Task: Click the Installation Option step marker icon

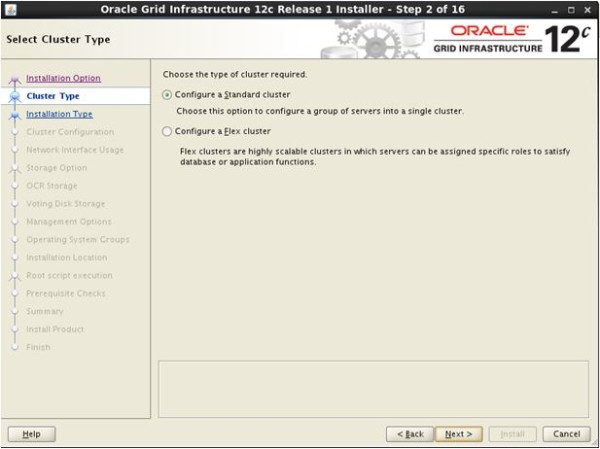Action: (x=15, y=79)
